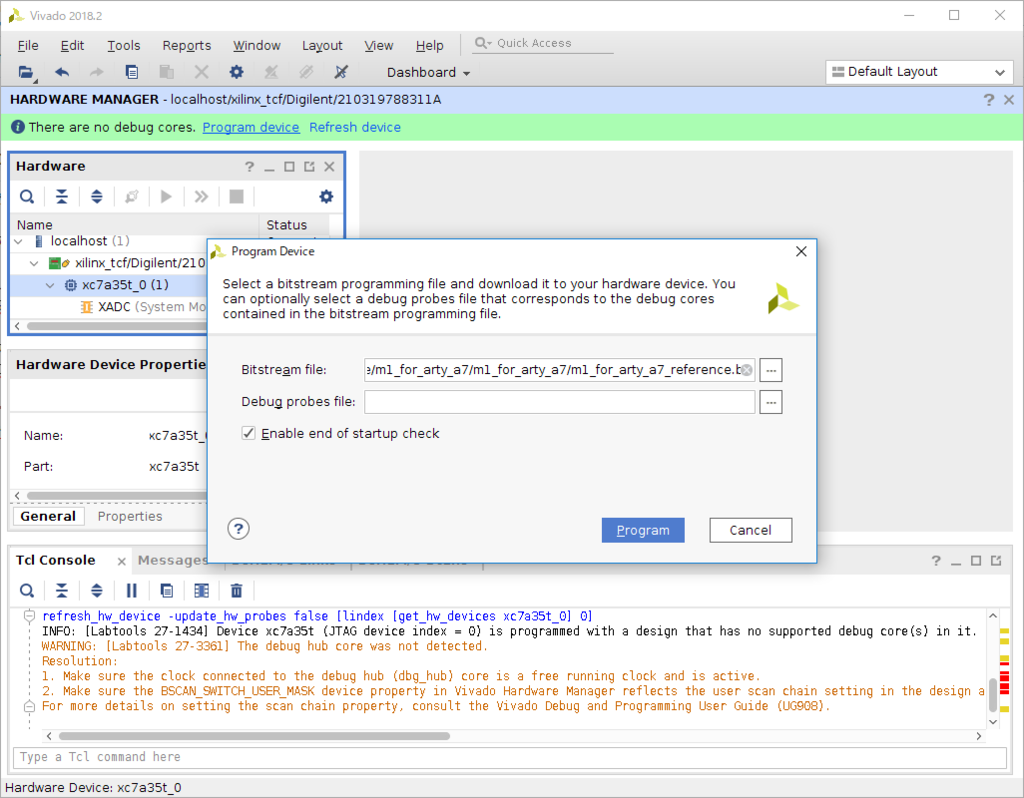
Task: Select XADC (System Monitor) tree item
Action: coord(144,307)
